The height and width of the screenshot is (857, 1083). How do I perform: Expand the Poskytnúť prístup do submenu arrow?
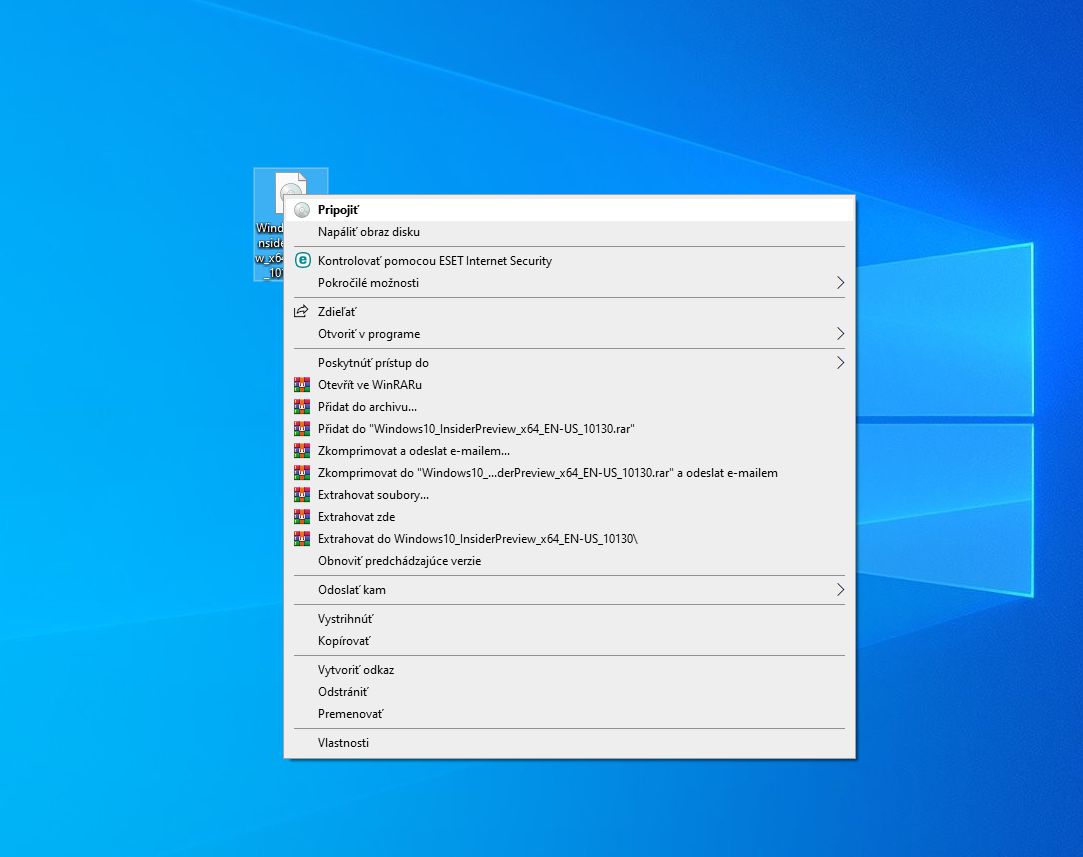point(840,363)
